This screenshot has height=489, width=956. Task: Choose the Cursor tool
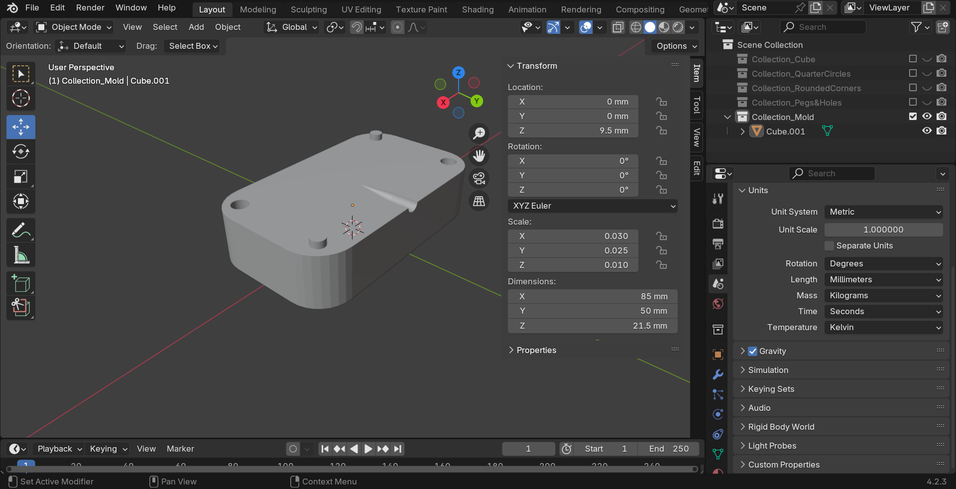(x=20, y=98)
